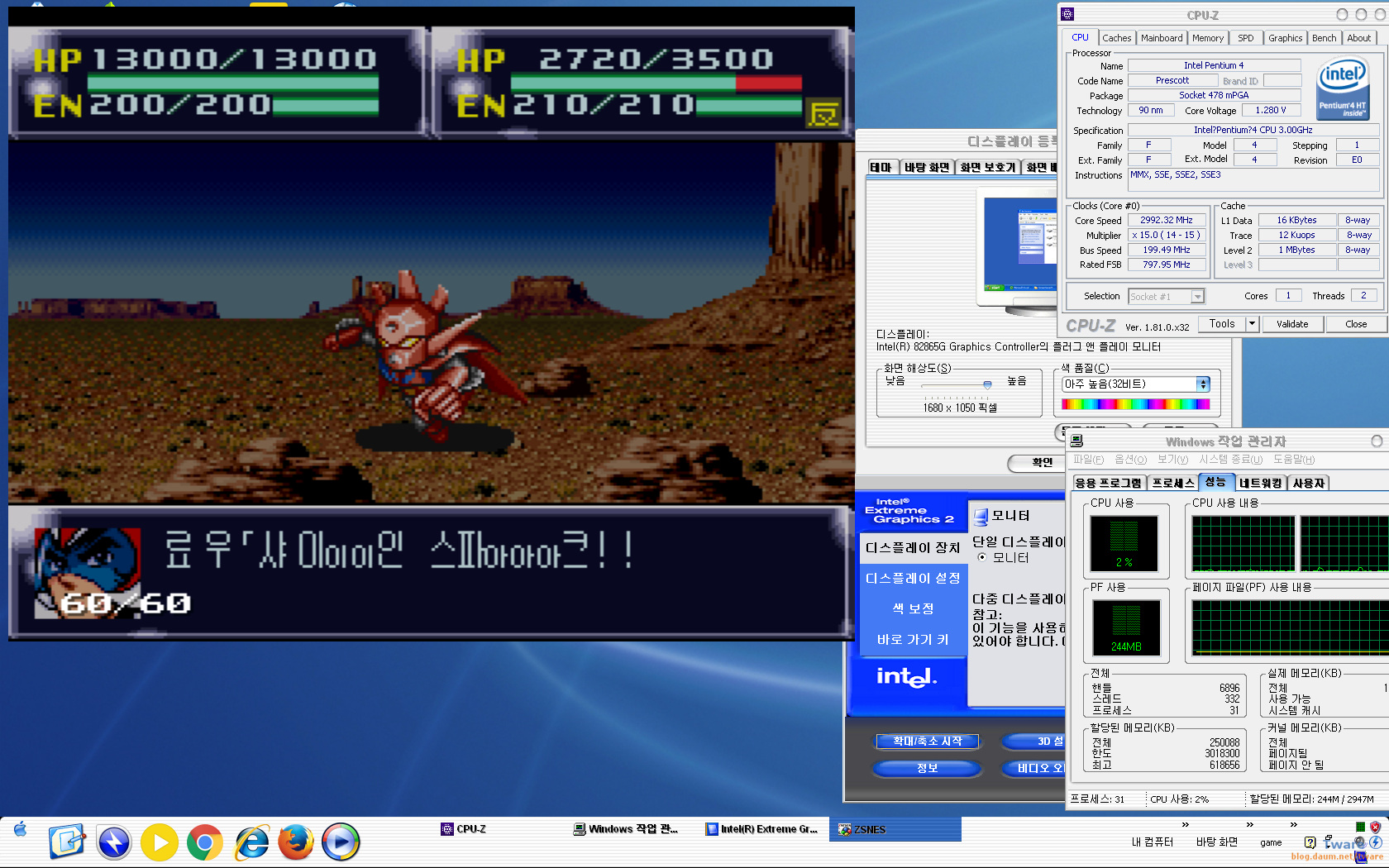This screenshot has width=1389, height=868.
Task: Click the Intel Pentium 4 HT logo
Action: pos(1342,88)
